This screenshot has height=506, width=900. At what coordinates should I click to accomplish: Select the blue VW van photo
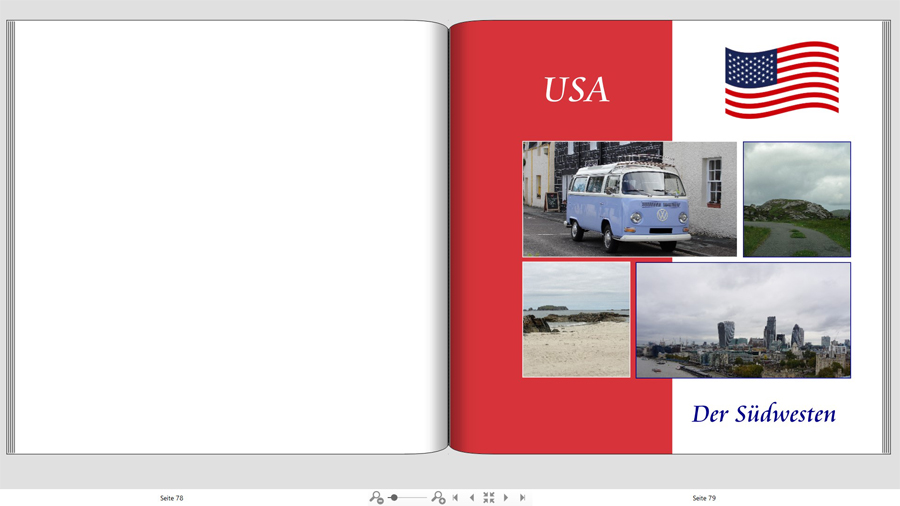point(629,199)
